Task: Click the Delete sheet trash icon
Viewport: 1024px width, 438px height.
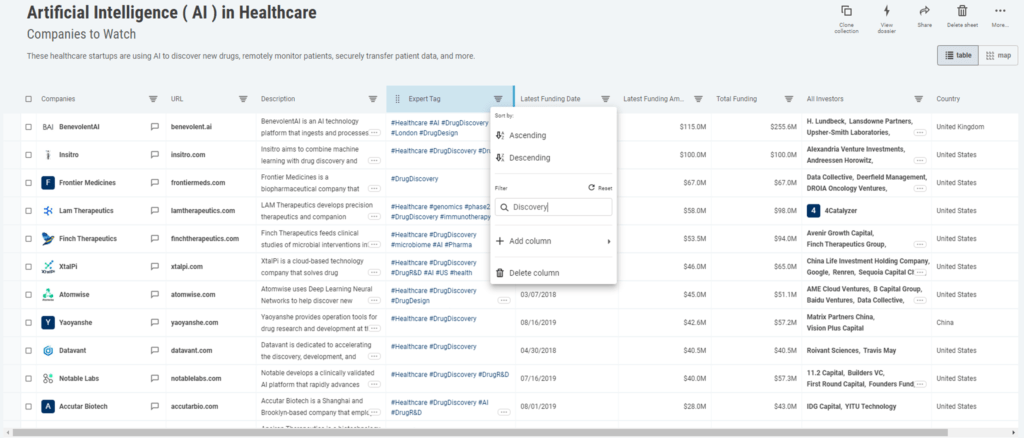Action: click(x=962, y=11)
